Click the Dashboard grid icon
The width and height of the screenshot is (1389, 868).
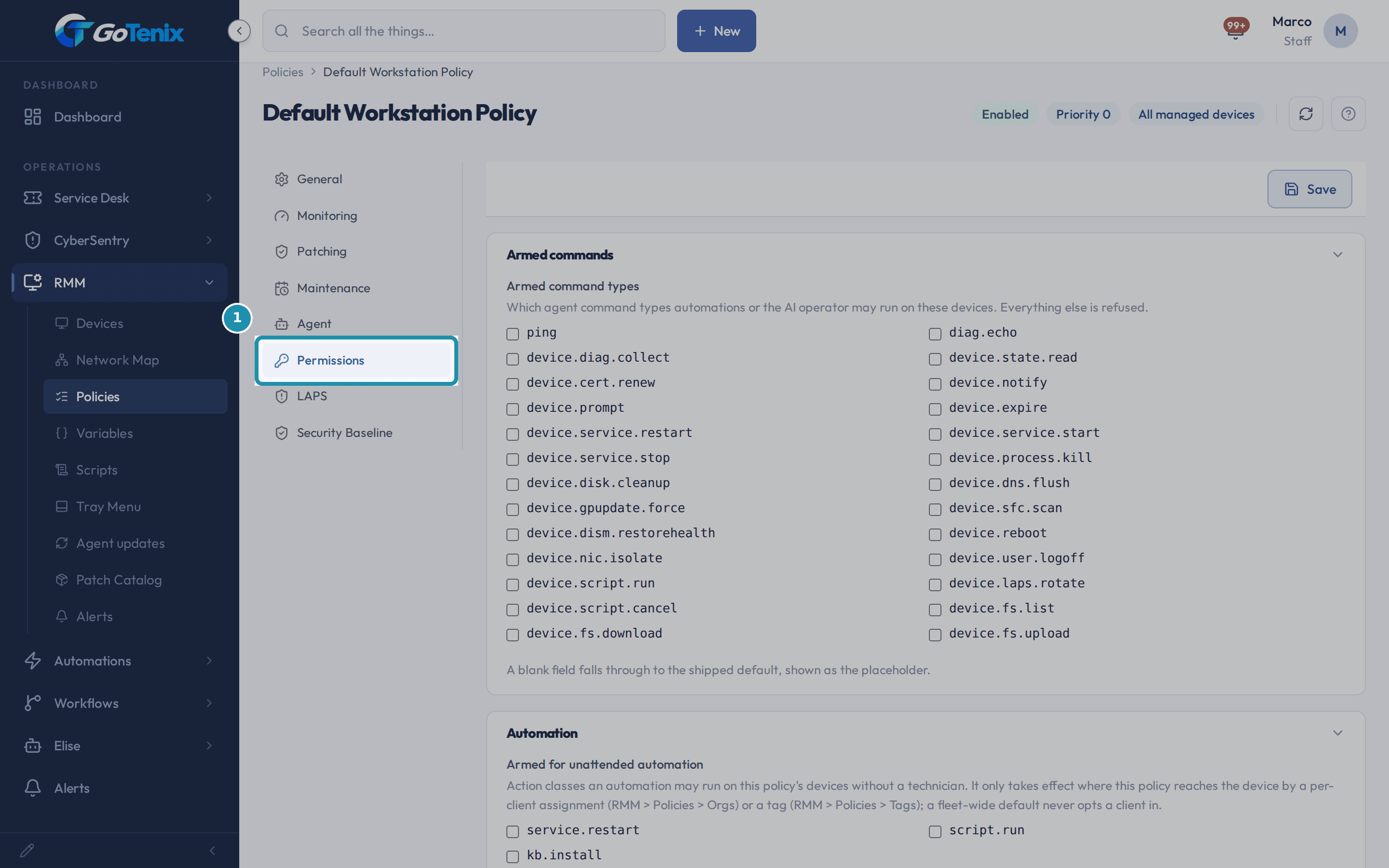tap(33, 117)
